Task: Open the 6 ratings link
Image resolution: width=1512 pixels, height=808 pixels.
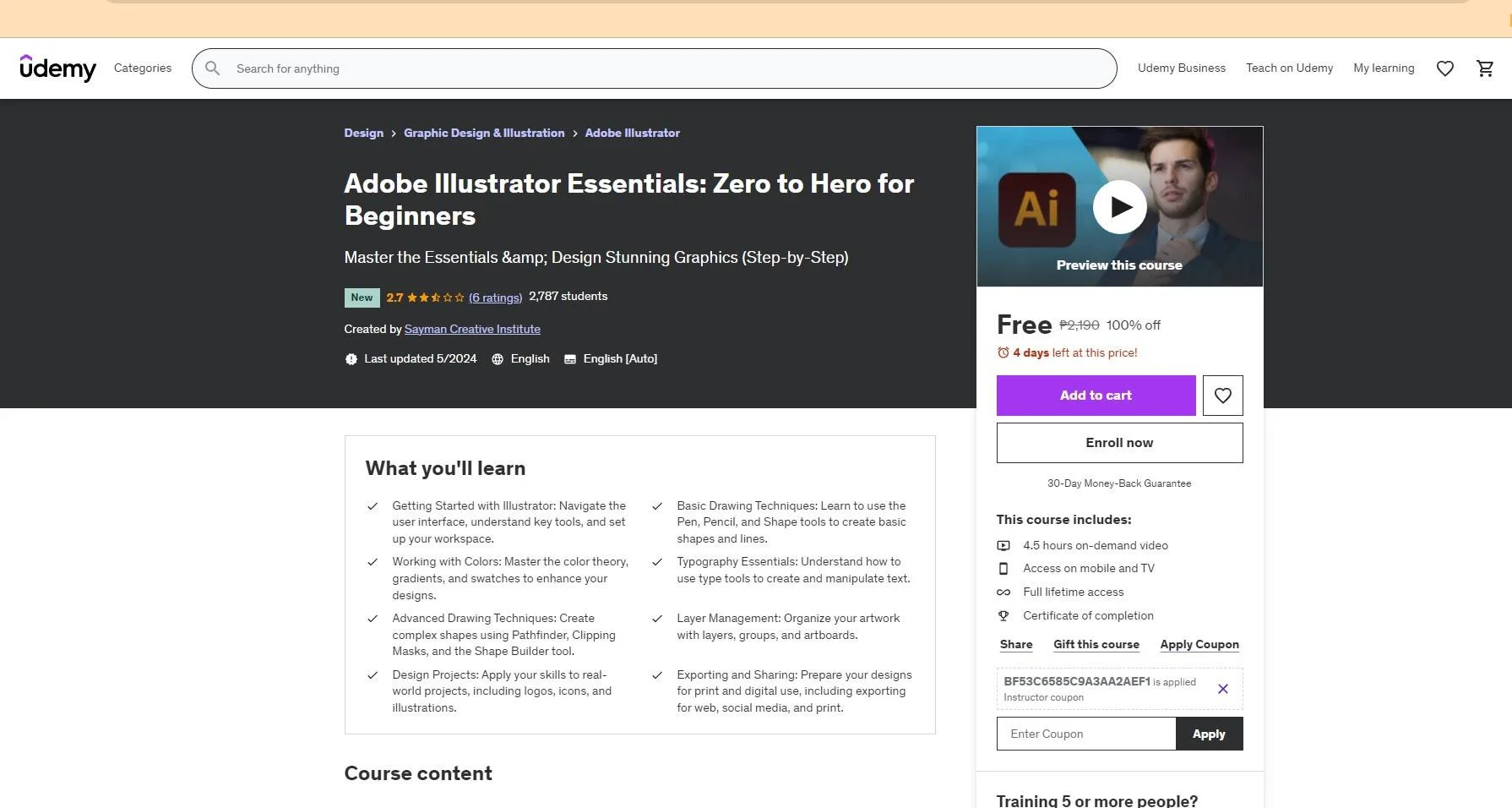Action: 495,298
